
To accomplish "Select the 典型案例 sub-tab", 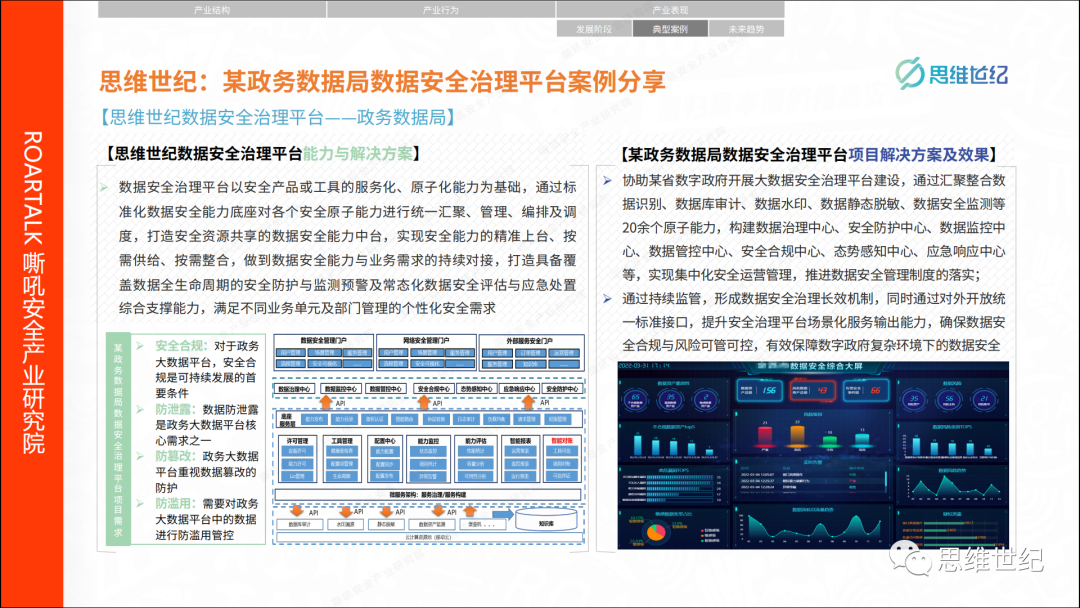I will pos(670,28).
